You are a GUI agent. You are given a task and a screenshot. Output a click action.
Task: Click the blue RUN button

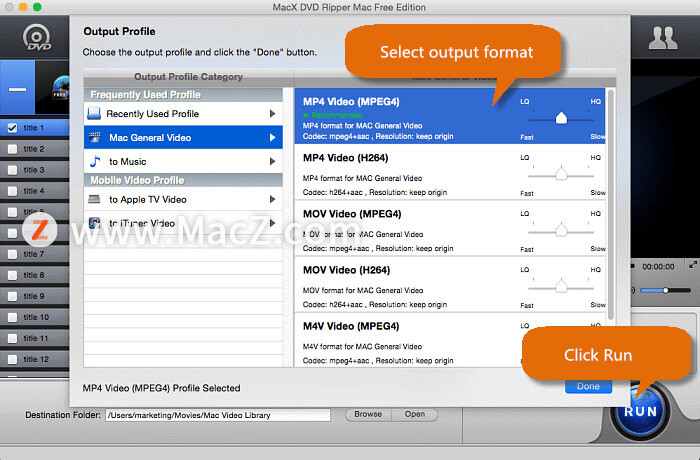641,411
